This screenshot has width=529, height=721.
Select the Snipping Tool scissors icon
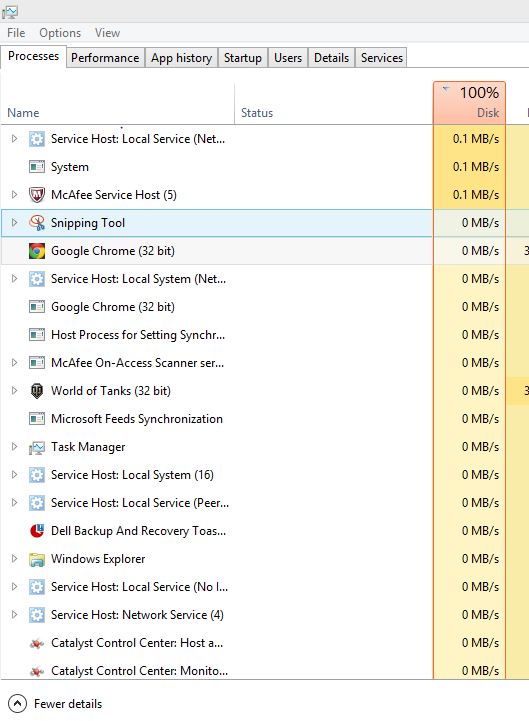coord(37,223)
